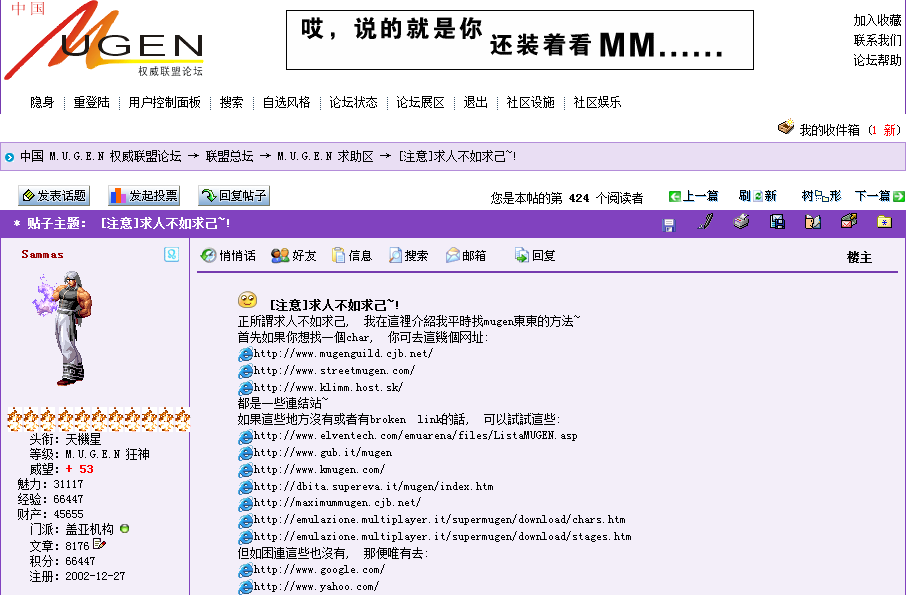Image resolution: width=906 pixels, height=595 pixels.
Task: Click the floppy disk save icon in purple bar
Action: (668, 224)
